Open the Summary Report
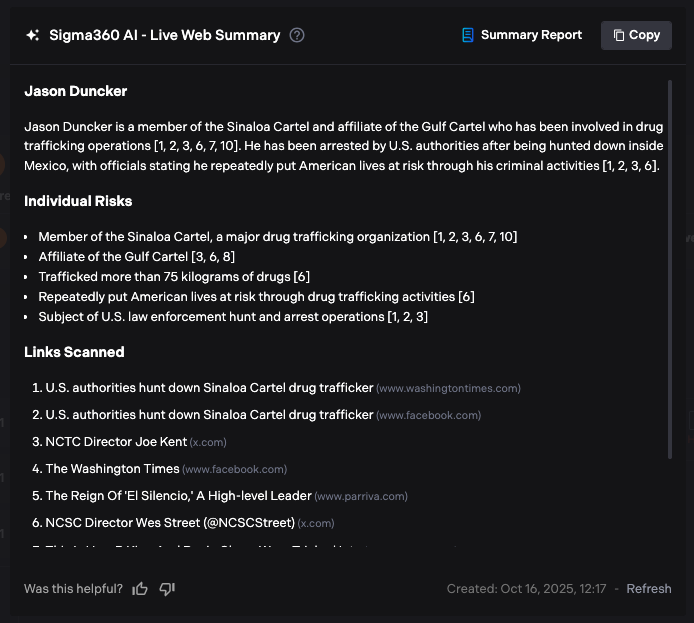Image resolution: width=694 pixels, height=623 pixels. point(530,35)
